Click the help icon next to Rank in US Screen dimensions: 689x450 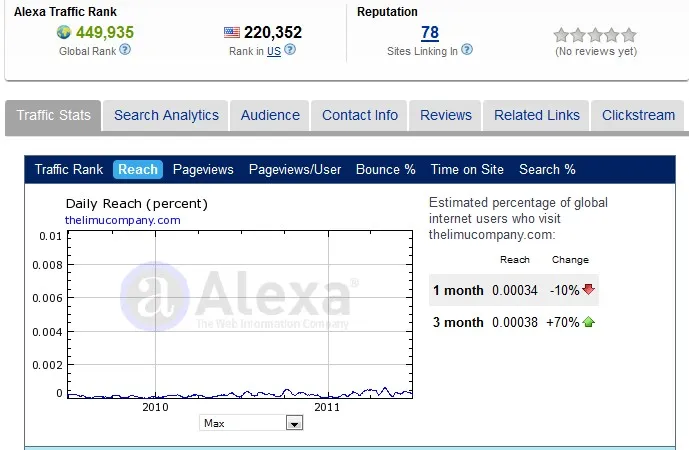pyautogui.click(x=290, y=49)
